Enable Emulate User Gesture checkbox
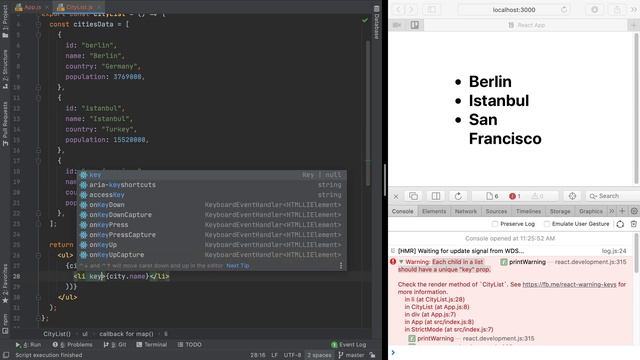This screenshot has height=360, width=640. pos(547,224)
